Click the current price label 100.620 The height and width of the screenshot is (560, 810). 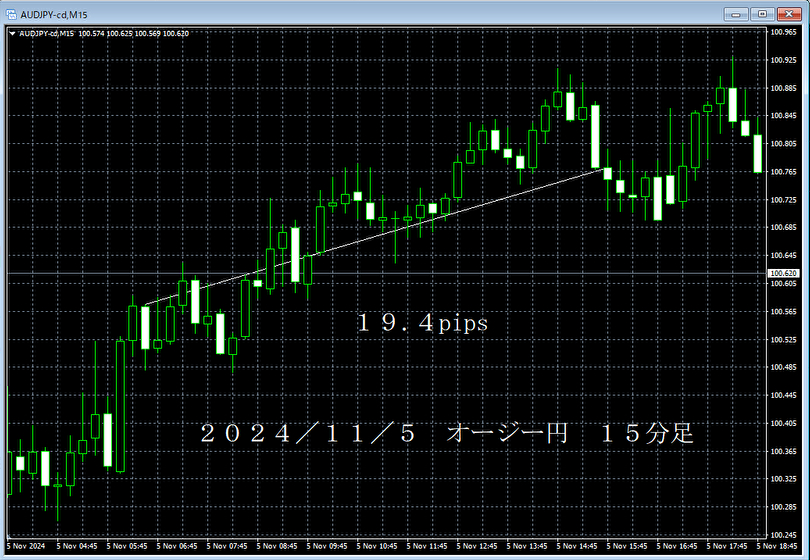tap(783, 273)
